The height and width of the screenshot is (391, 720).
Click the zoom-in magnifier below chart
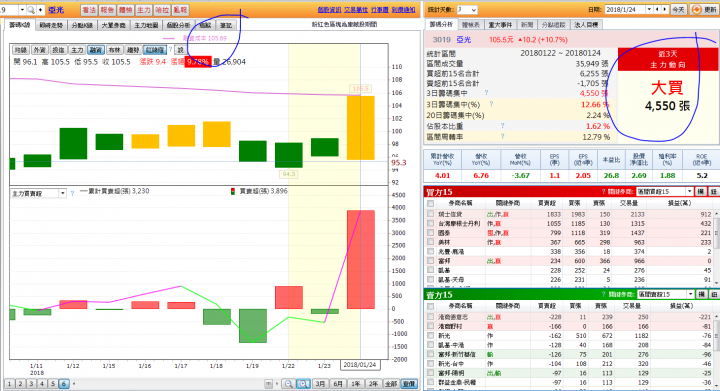pos(303,384)
